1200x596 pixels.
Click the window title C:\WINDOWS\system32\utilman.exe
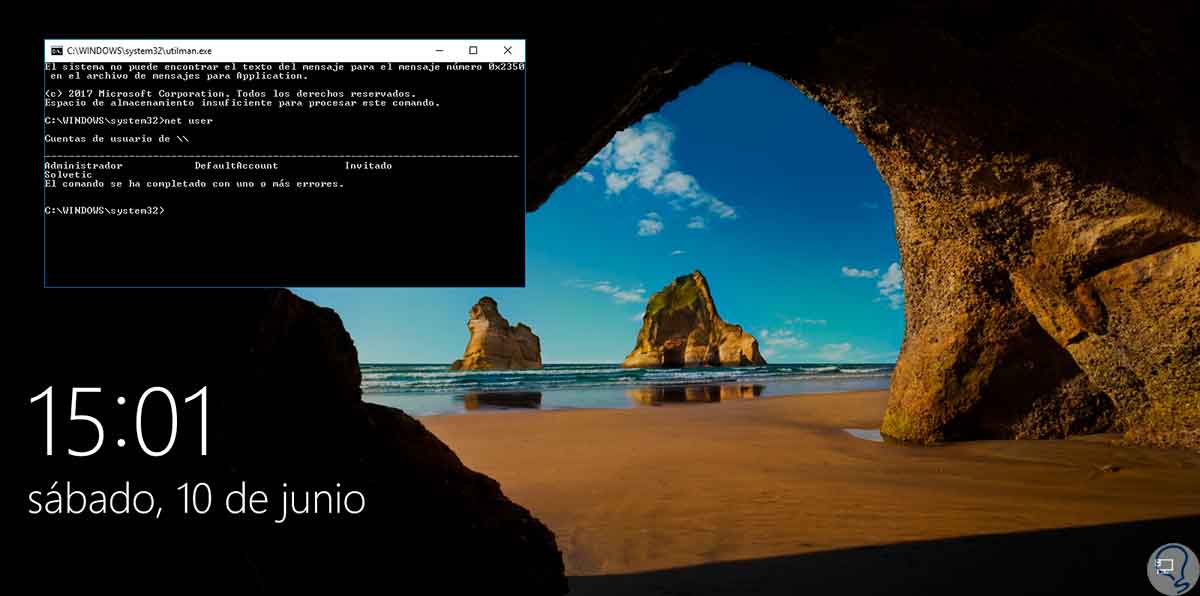[x=139, y=50]
